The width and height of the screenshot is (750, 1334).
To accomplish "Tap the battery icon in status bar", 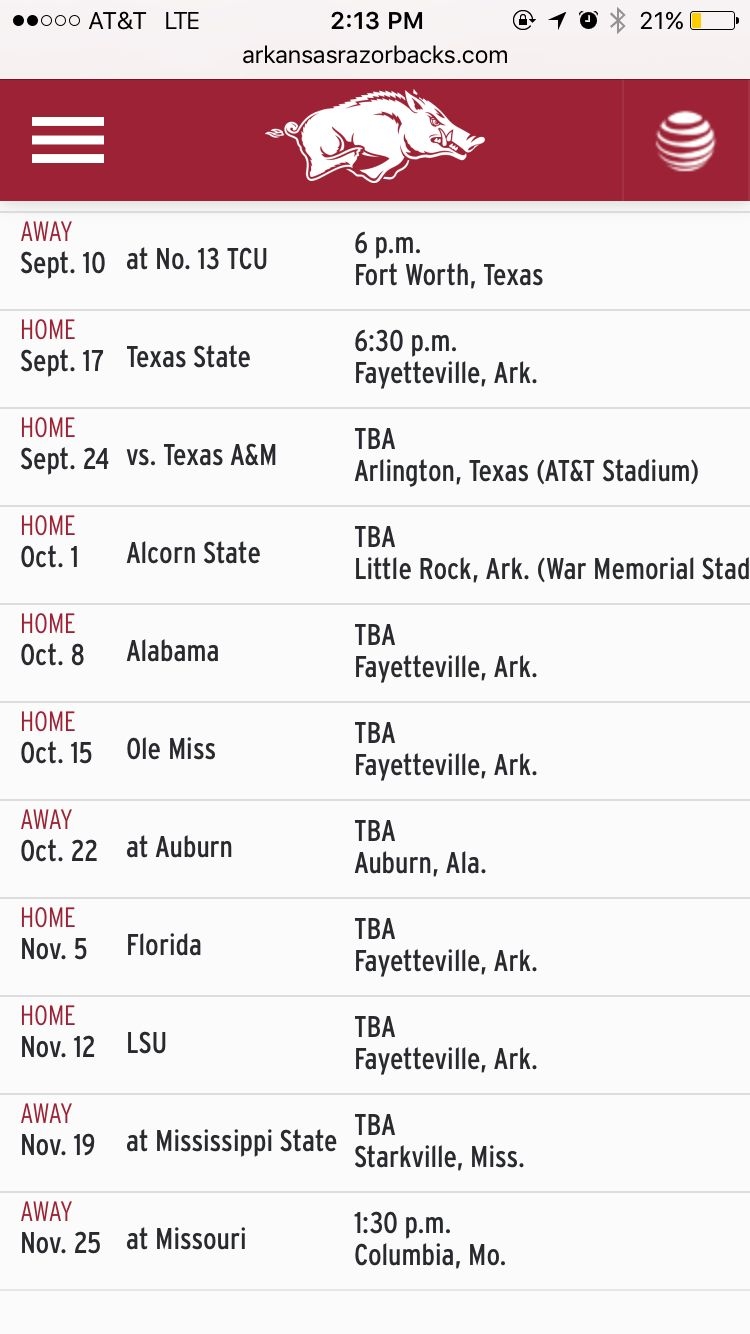I will 714,21.
